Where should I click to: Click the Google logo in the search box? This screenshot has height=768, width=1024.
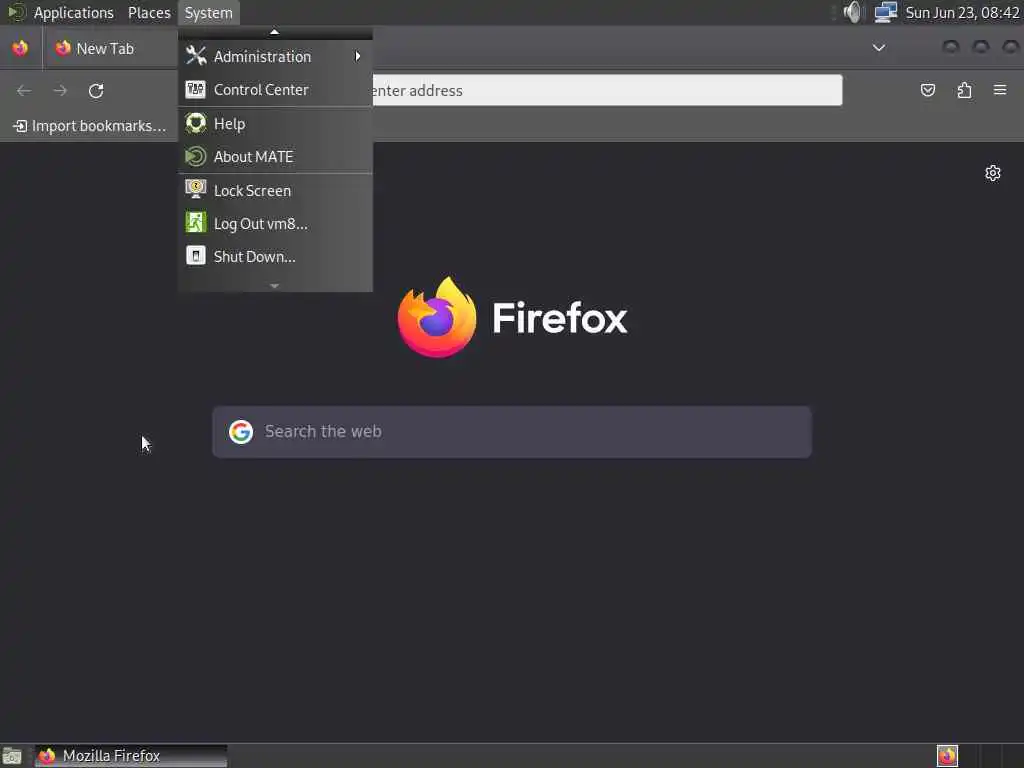click(x=241, y=432)
